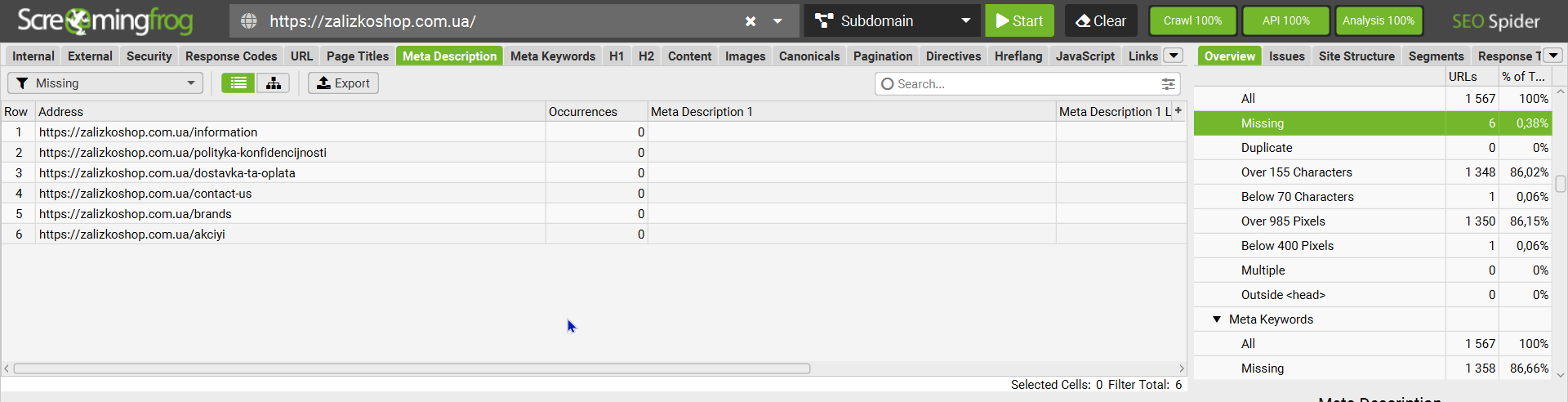Open the URL history dropdown arrow
Screen dimensions: 1568x402
point(777,21)
